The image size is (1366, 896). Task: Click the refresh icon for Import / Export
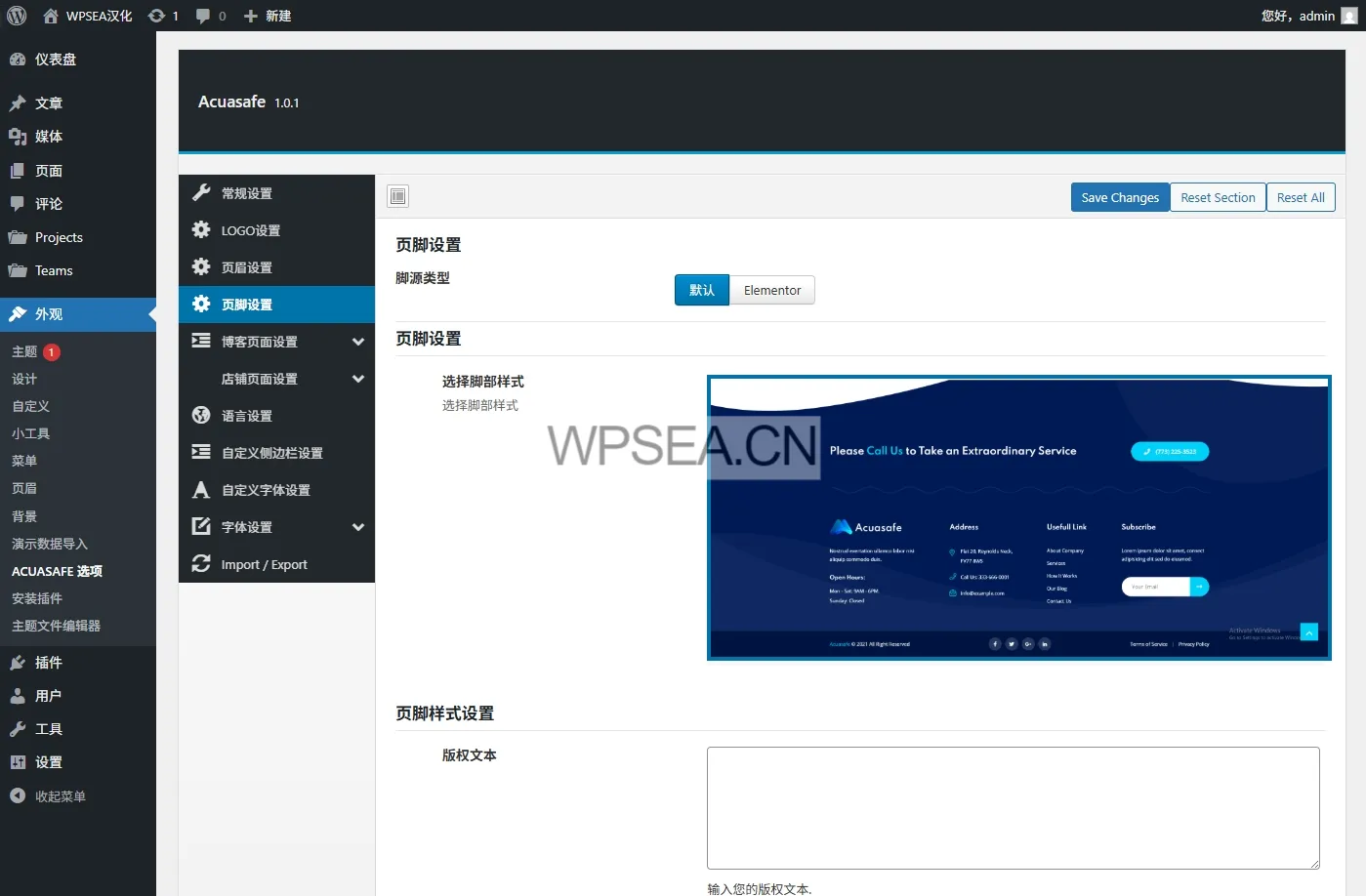pos(201,564)
